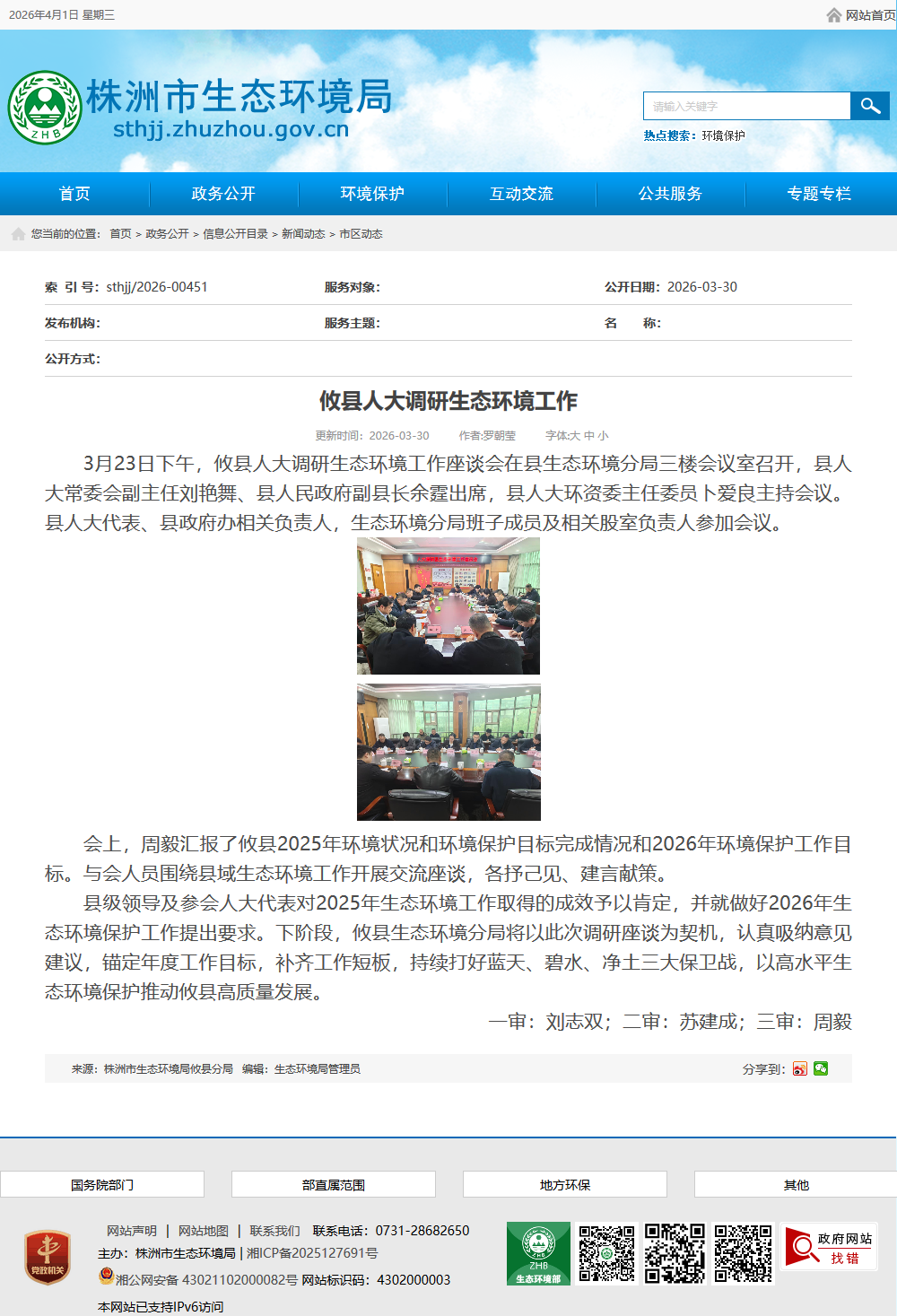This screenshot has height=1316, width=897.
Task: Set font size to 中
Action: point(589,436)
